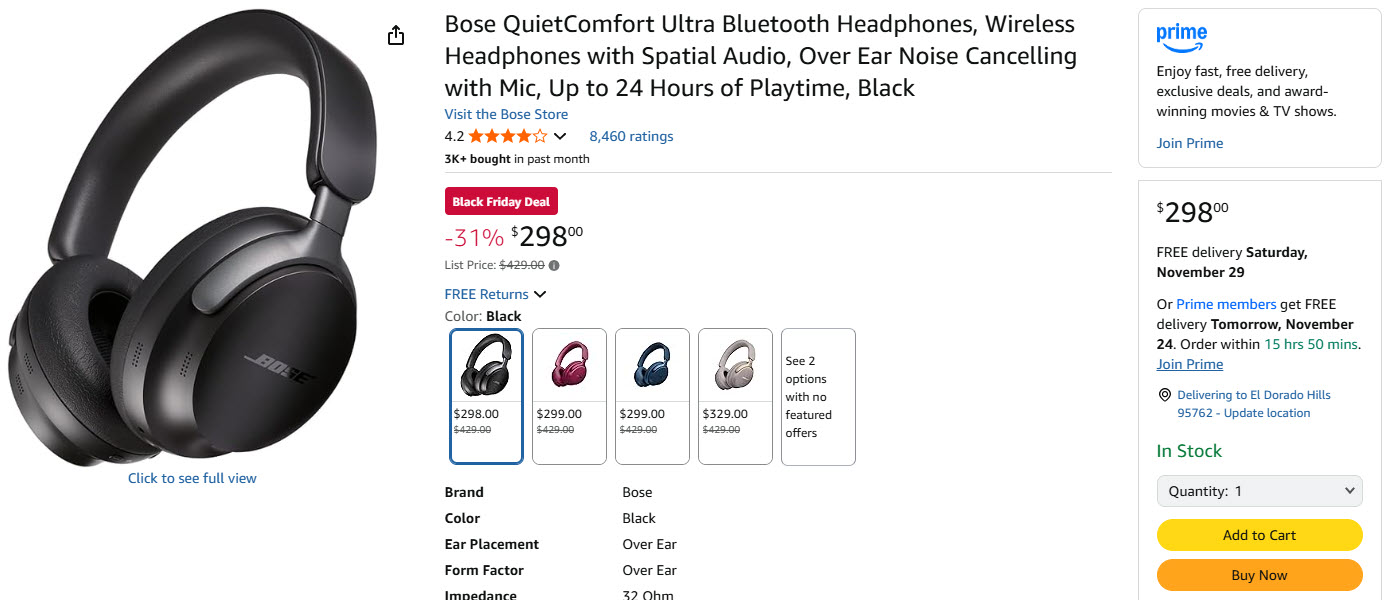This screenshot has height=600, width=1389.
Task: Click the share icon beside product image
Action: click(x=396, y=36)
